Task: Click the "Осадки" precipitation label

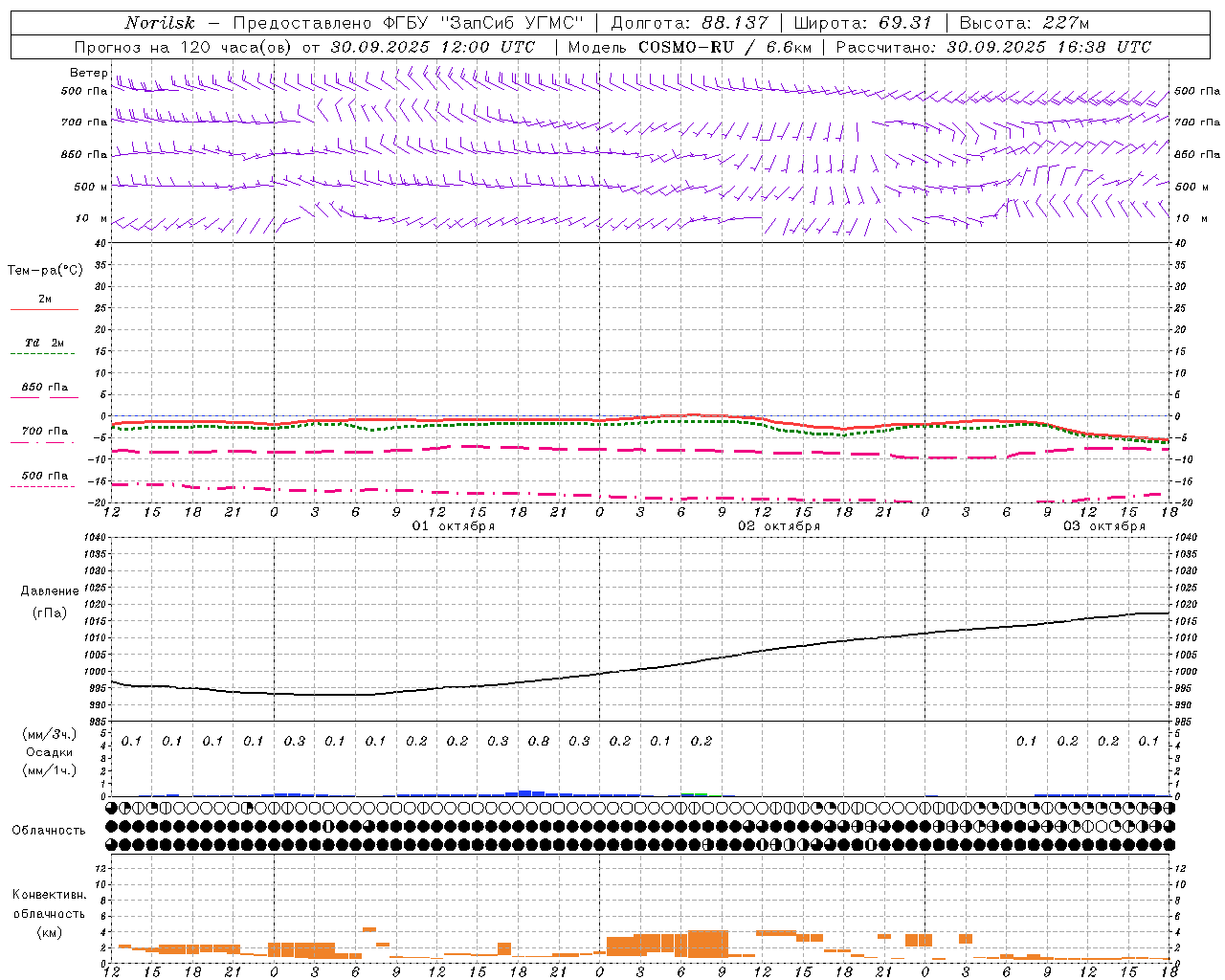Action: point(49,752)
